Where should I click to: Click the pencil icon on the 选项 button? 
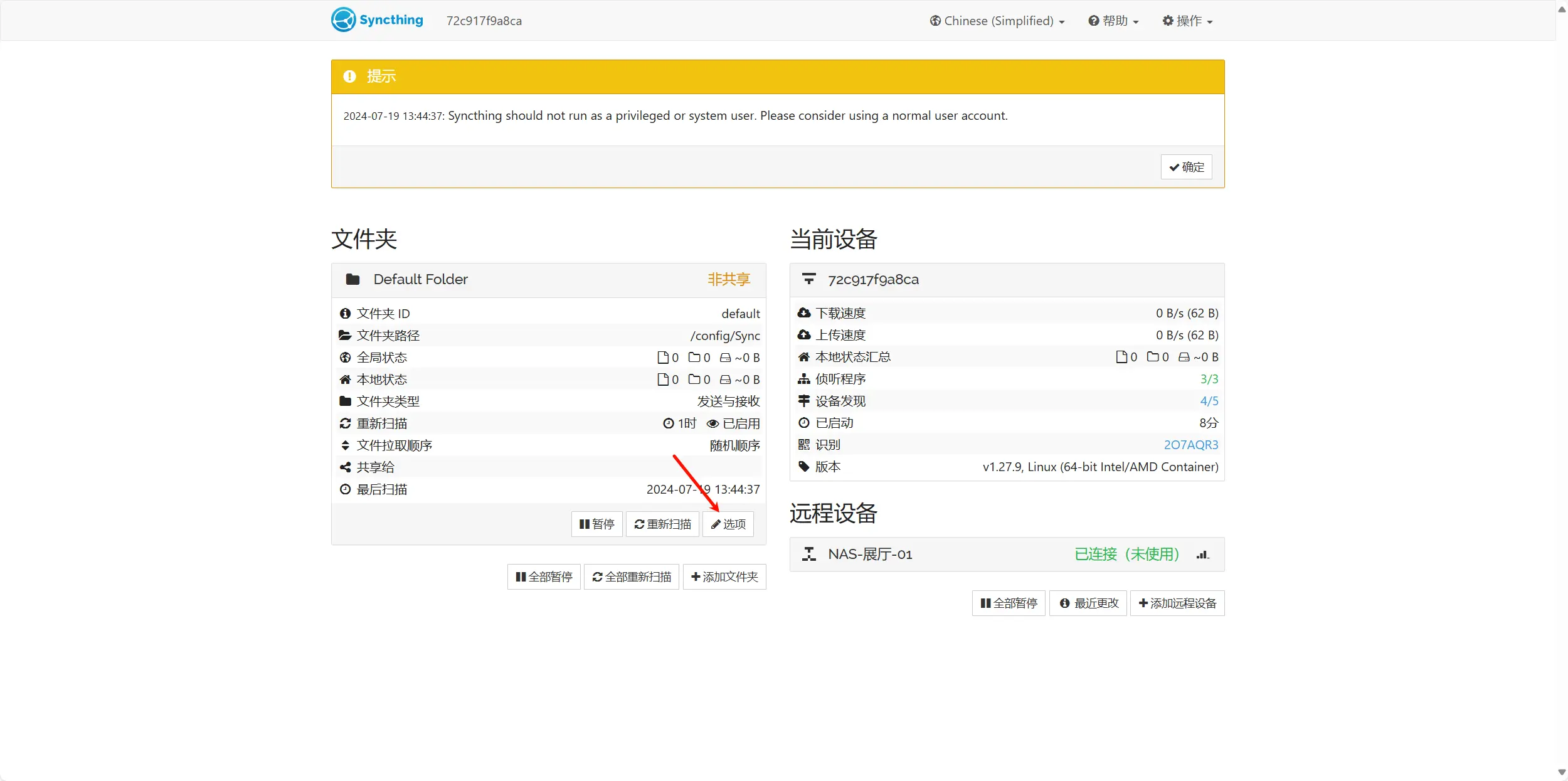pos(716,524)
